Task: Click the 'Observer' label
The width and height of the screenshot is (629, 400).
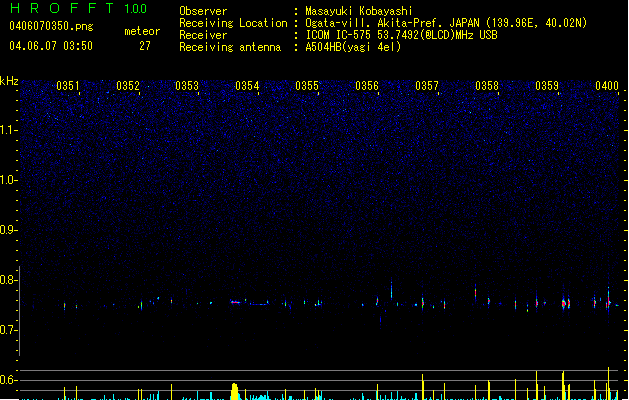Action: tap(203, 11)
